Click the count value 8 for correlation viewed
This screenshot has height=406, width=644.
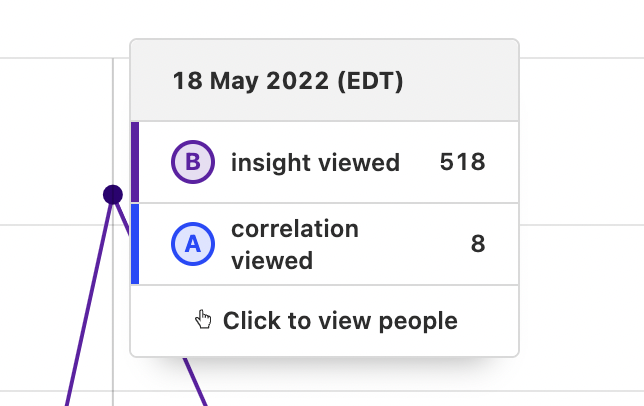(478, 245)
